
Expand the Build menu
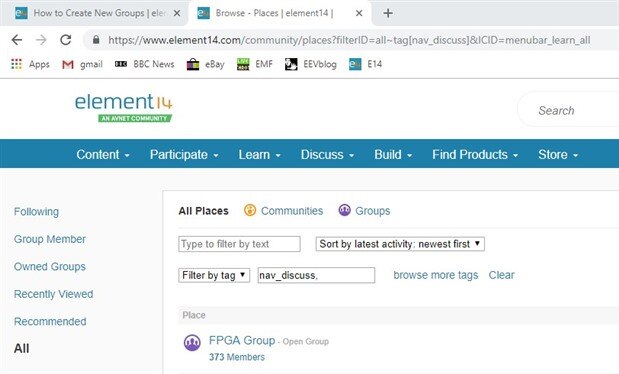coord(393,154)
